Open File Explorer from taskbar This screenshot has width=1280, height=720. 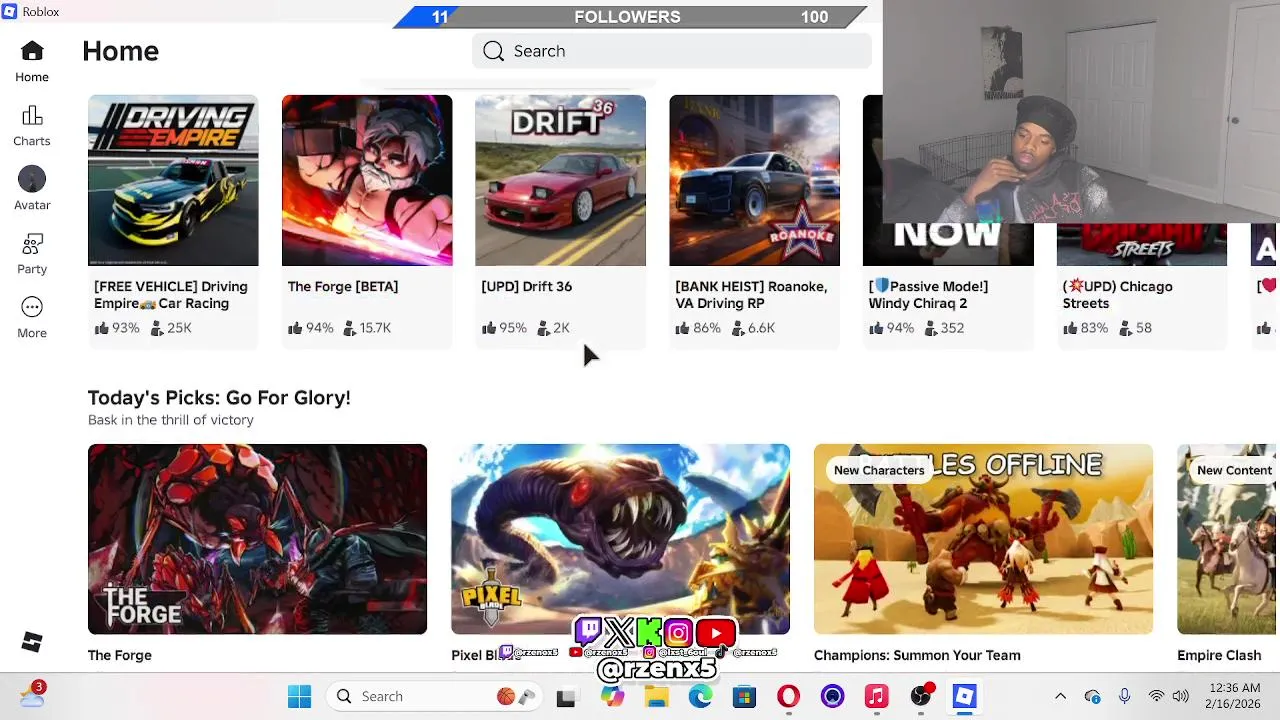click(656, 697)
